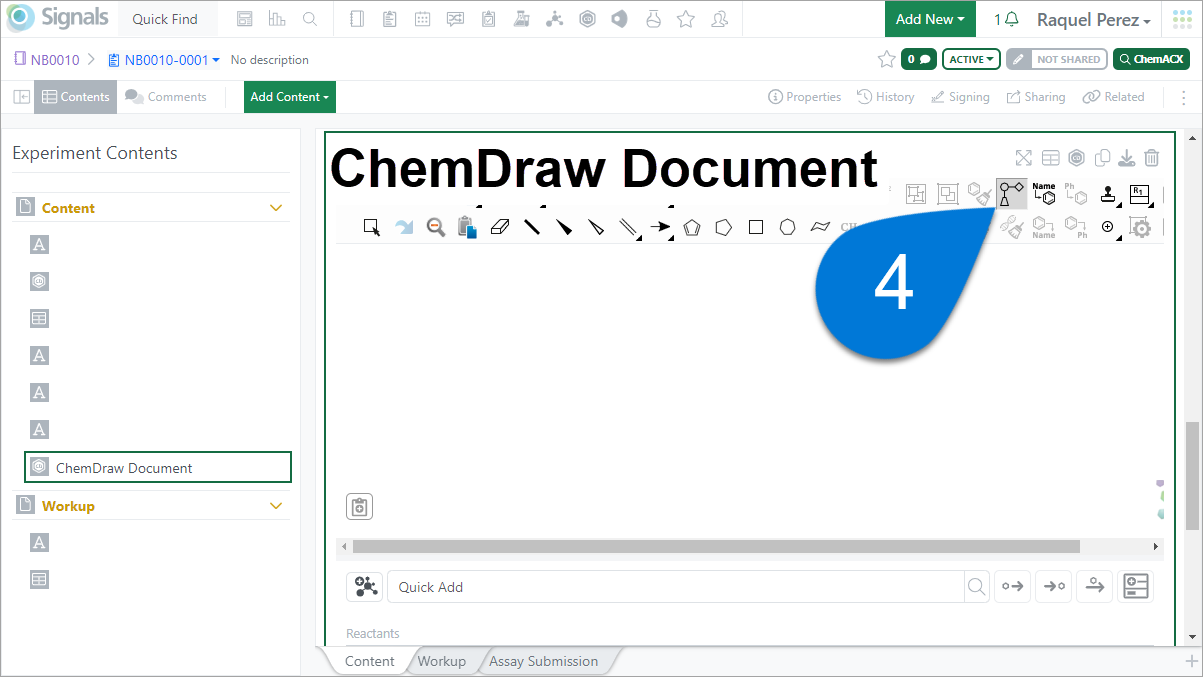Go to NB0010 notebook breadcrumb
This screenshot has width=1203, height=677.
click(x=47, y=60)
